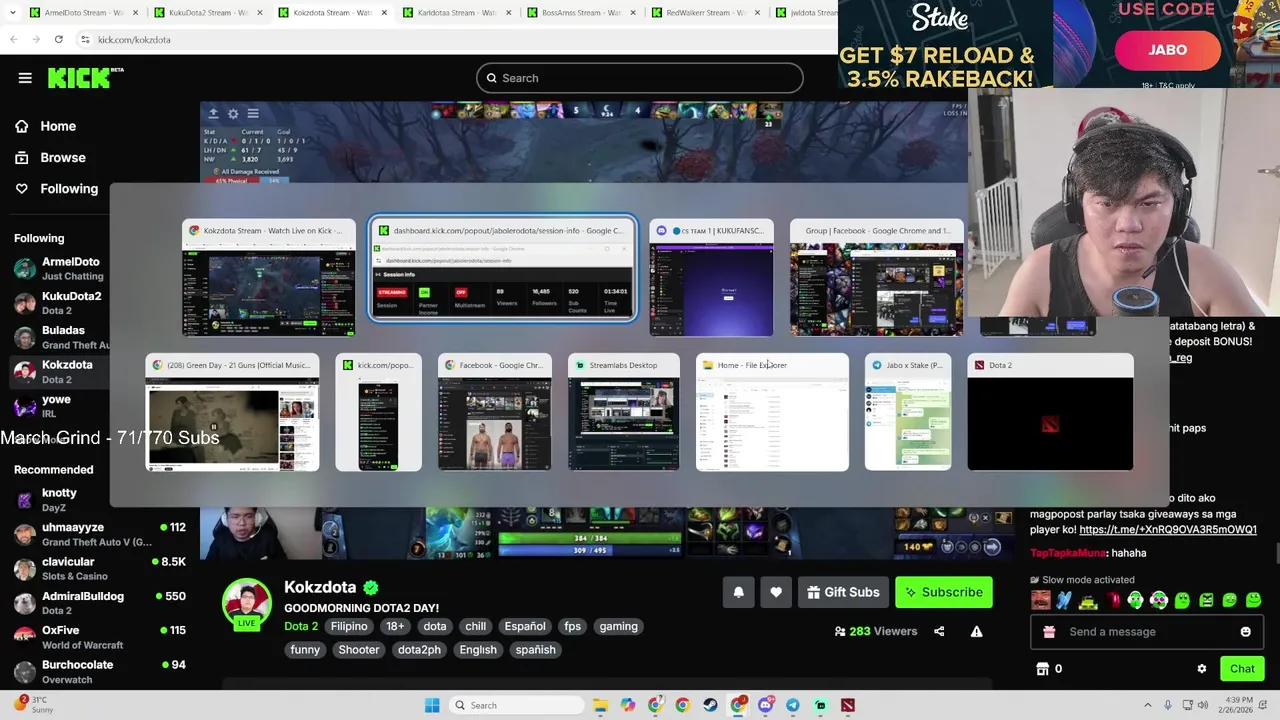Switch to Green Day 21 Guns window thumbnail
Image resolution: width=1280 pixels, height=720 pixels.
(232, 412)
